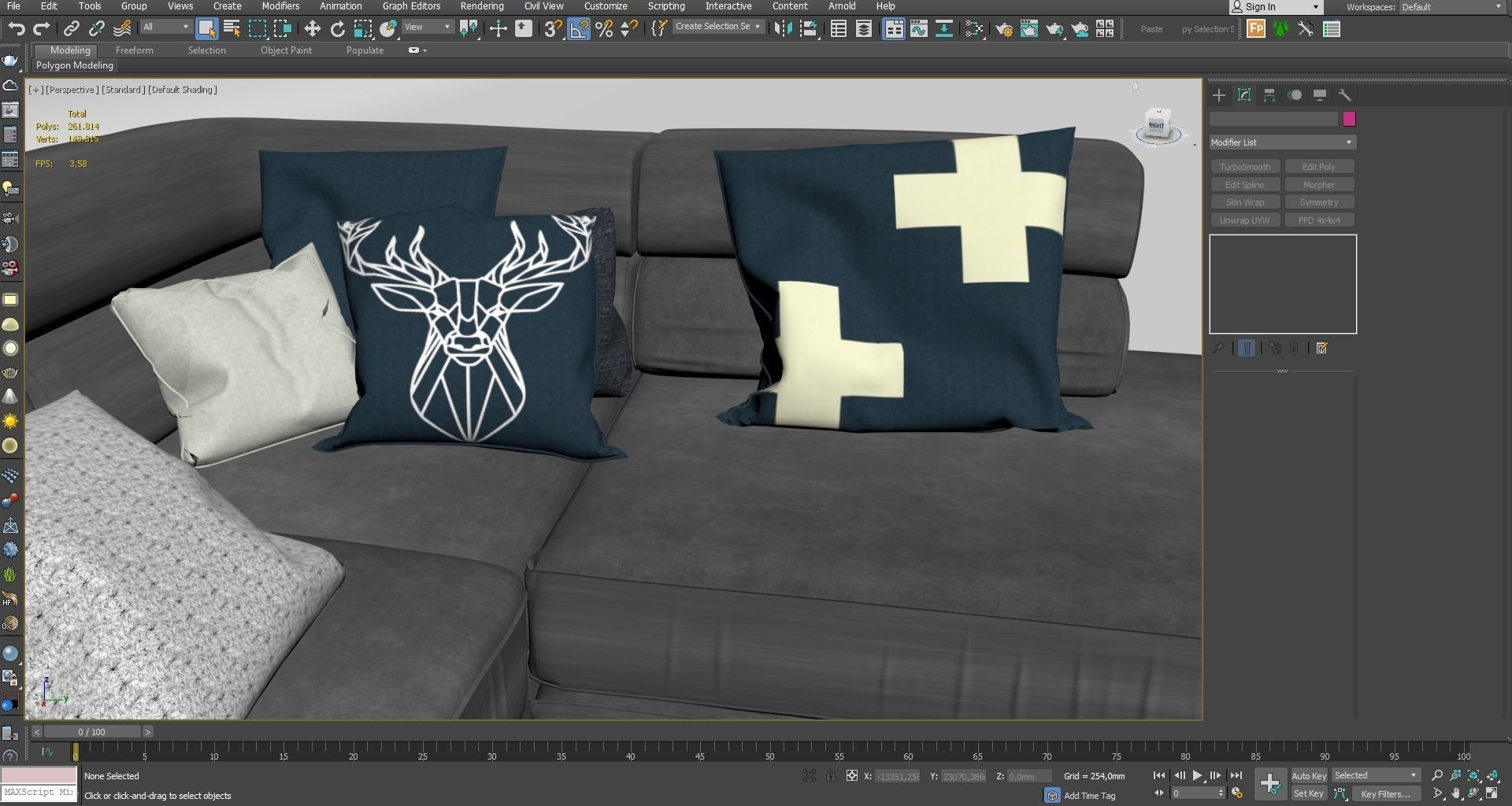The image size is (1512, 806).
Task: Click Configure Modifier Sets icon
Action: click(1321, 348)
